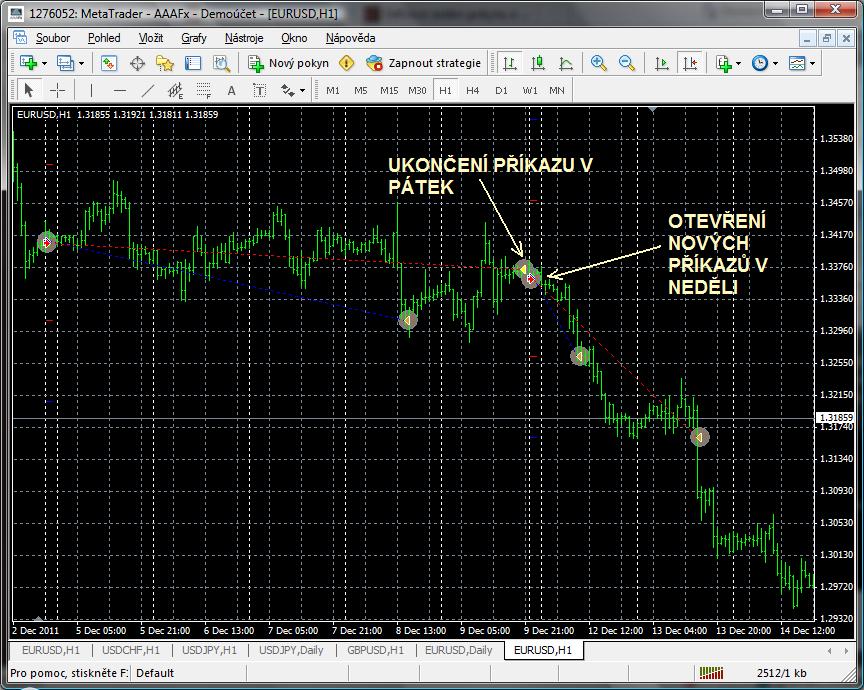Select the trendline tool
This screenshot has width=864, height=690.
pos(148,90)
